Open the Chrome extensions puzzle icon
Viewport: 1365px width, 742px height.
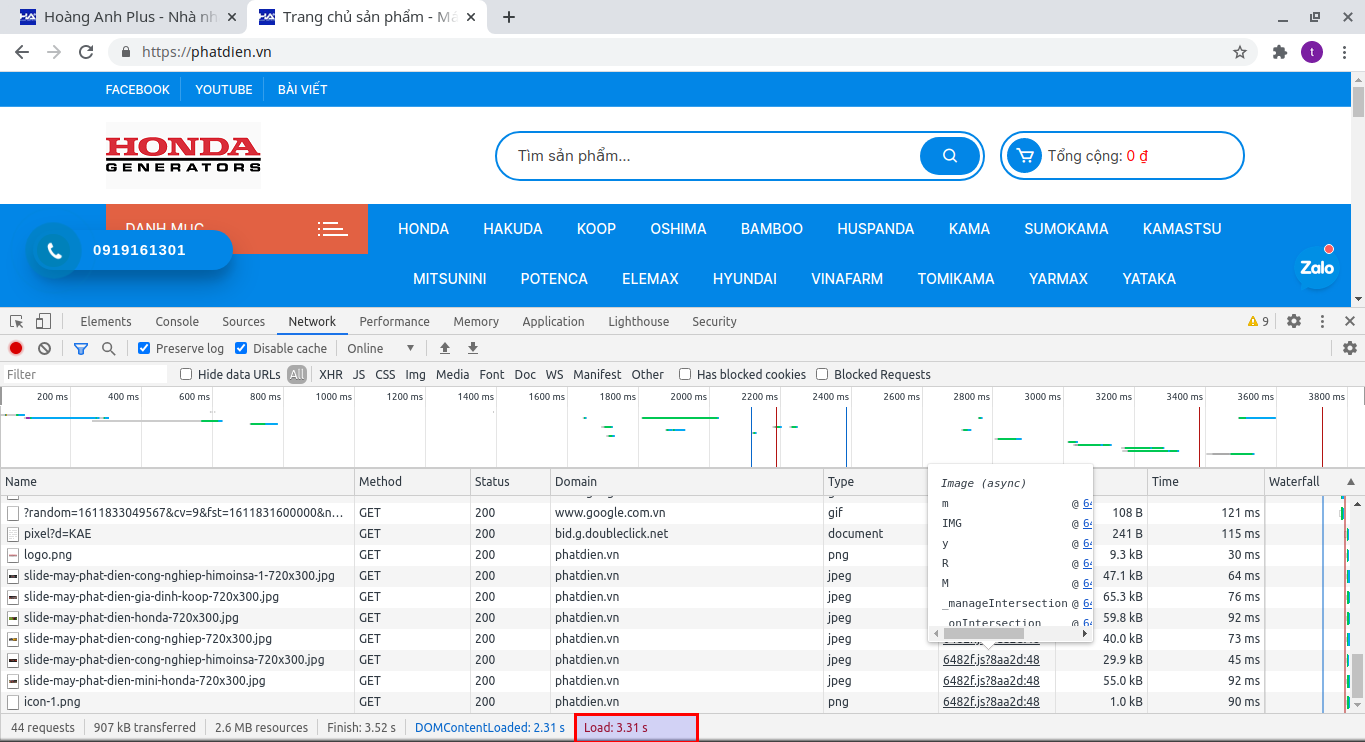pyautogui.click(x=1279, y=52)
